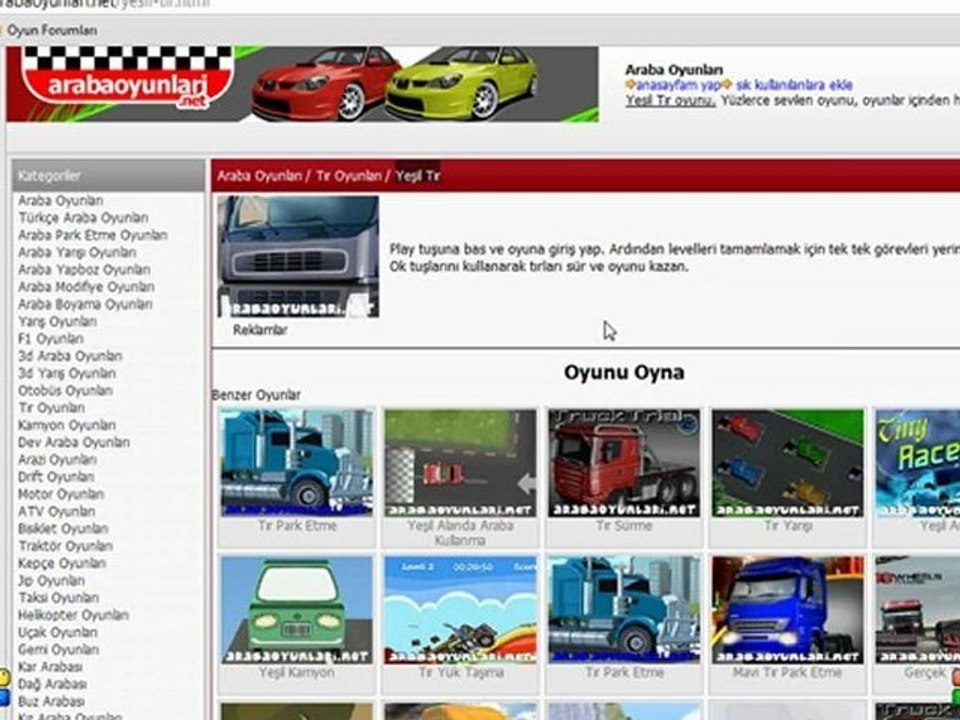The height and width of the screenshot is (720, 960).
Task: Click the arabaoyunlari.net logo
Action: pyautogui.click(x=127, y=79)
